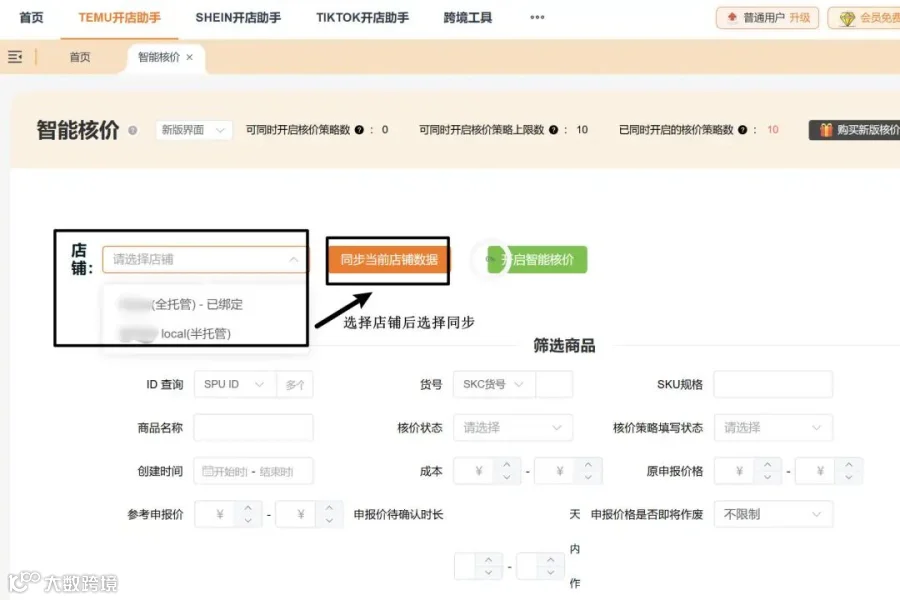Click the 商品名称 input field
The height and width of the screenshot is (600, 900).
click(x=253, y=427)
